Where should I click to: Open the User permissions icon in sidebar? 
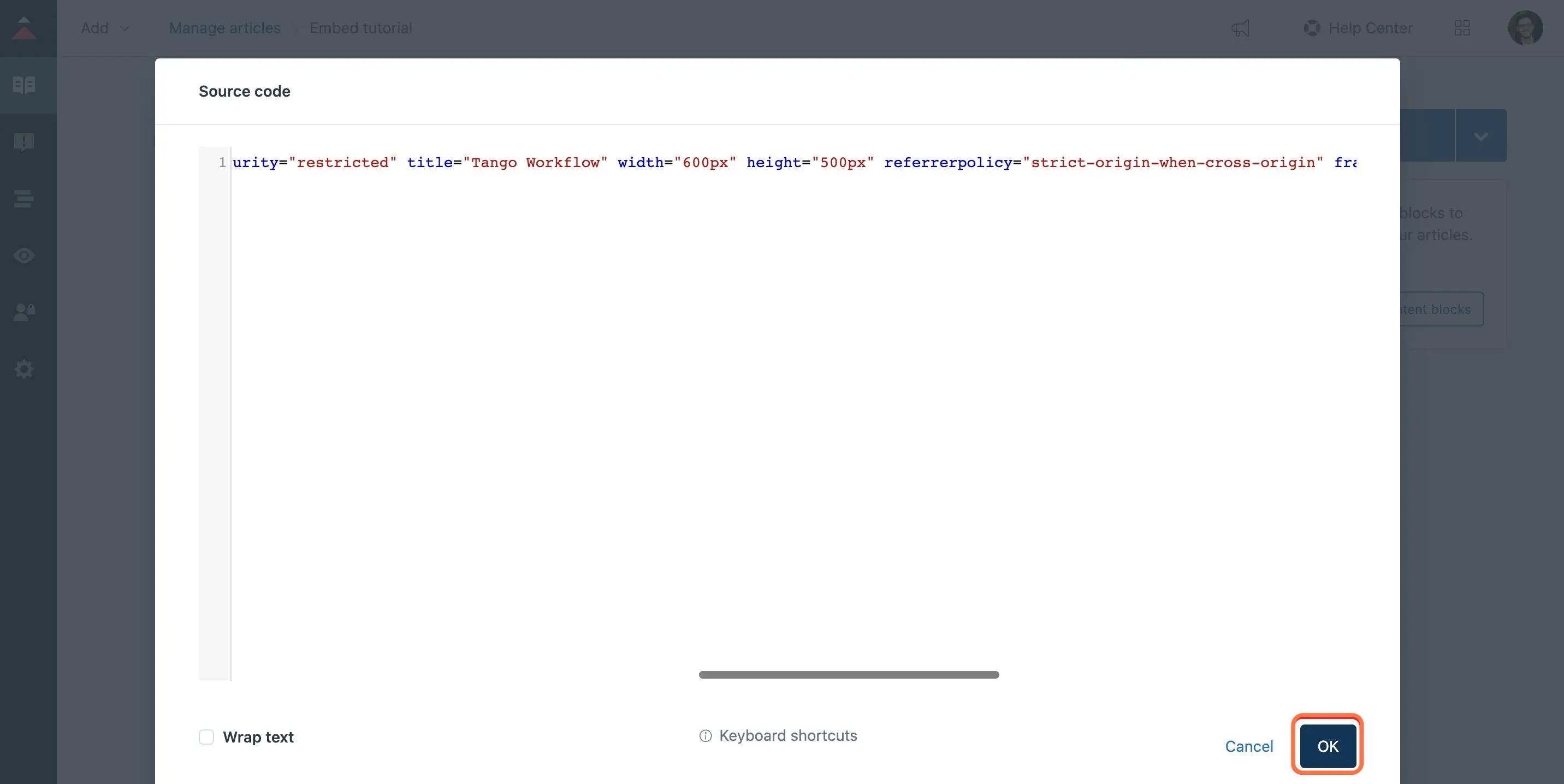(24, 312)
